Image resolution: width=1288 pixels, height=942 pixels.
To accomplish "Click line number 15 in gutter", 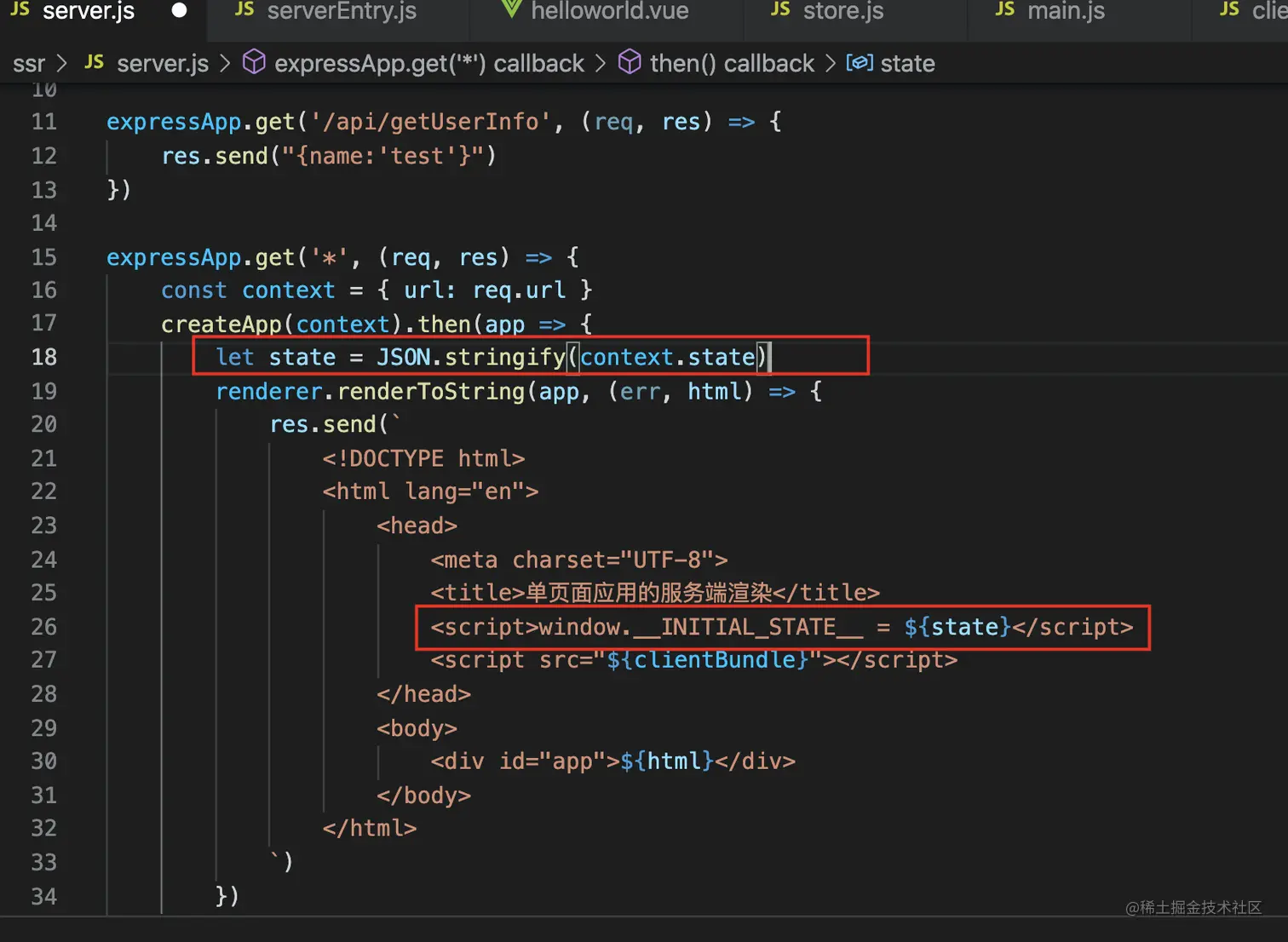I will pyautogui.click(x=44, y=257).
